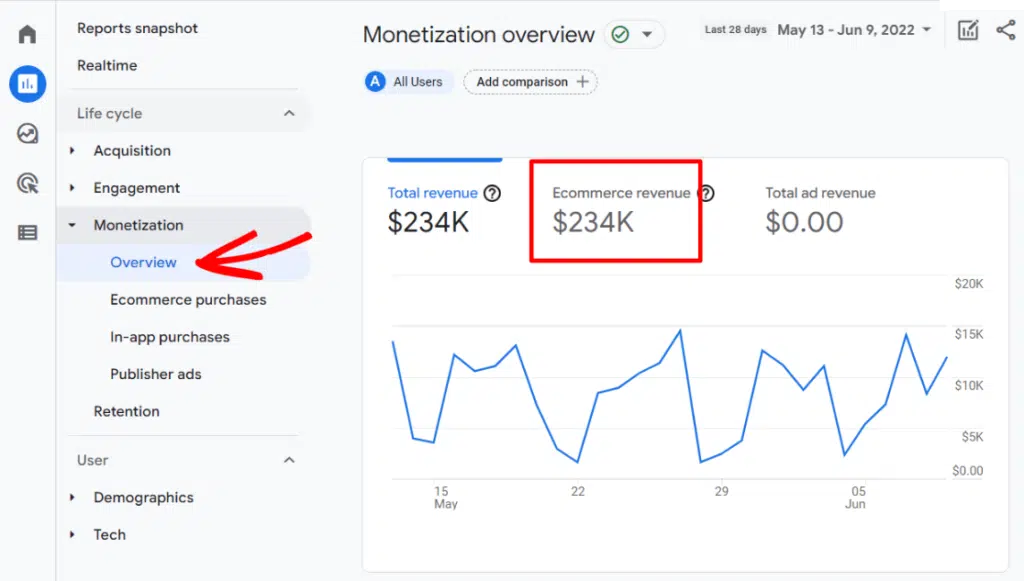The image size is (1024, 581).
Task: Open the May 13 - Jun 9 date range picker
Action: coord(853,30)
